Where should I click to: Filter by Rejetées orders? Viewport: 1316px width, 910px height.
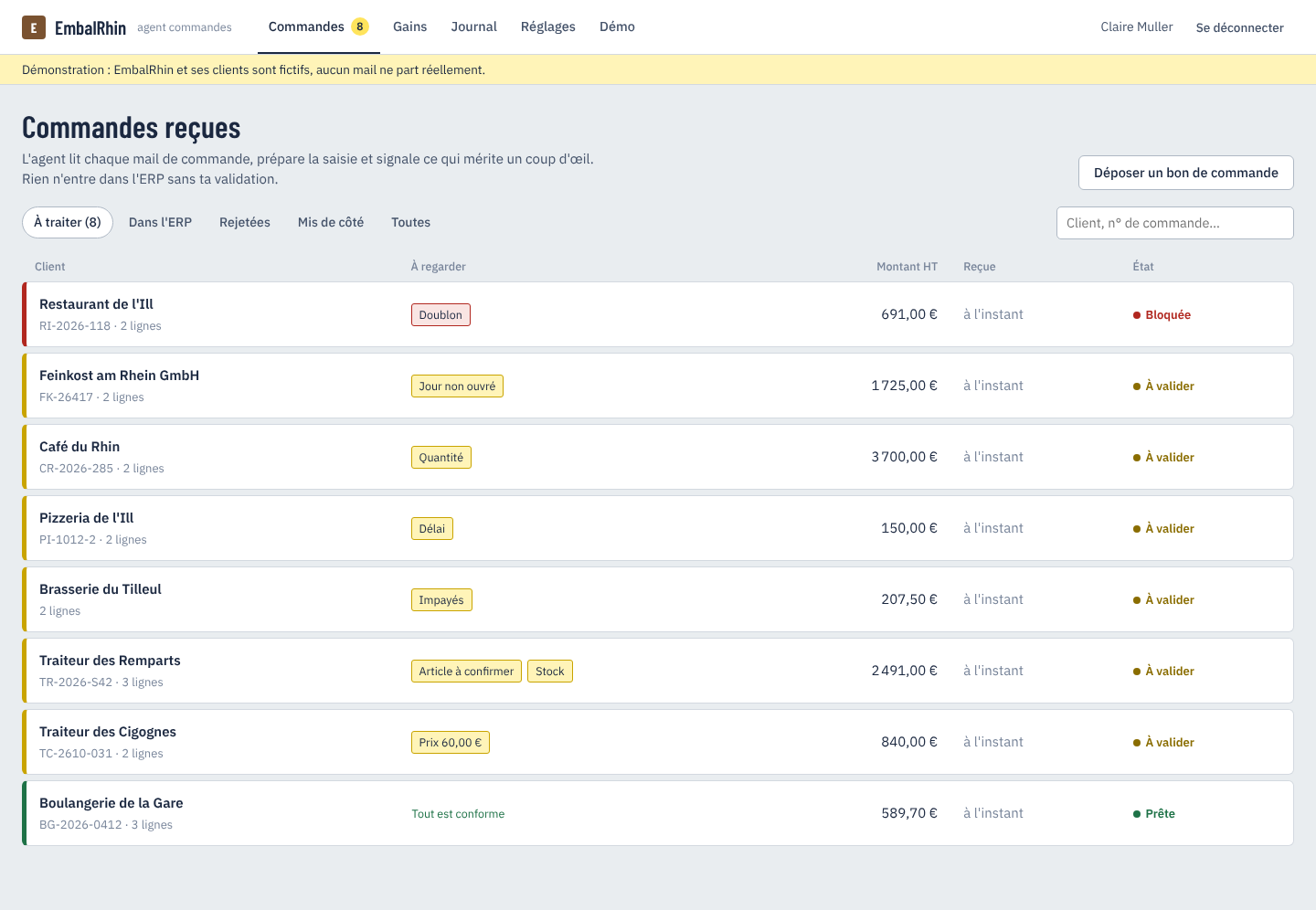coord(245,222)
